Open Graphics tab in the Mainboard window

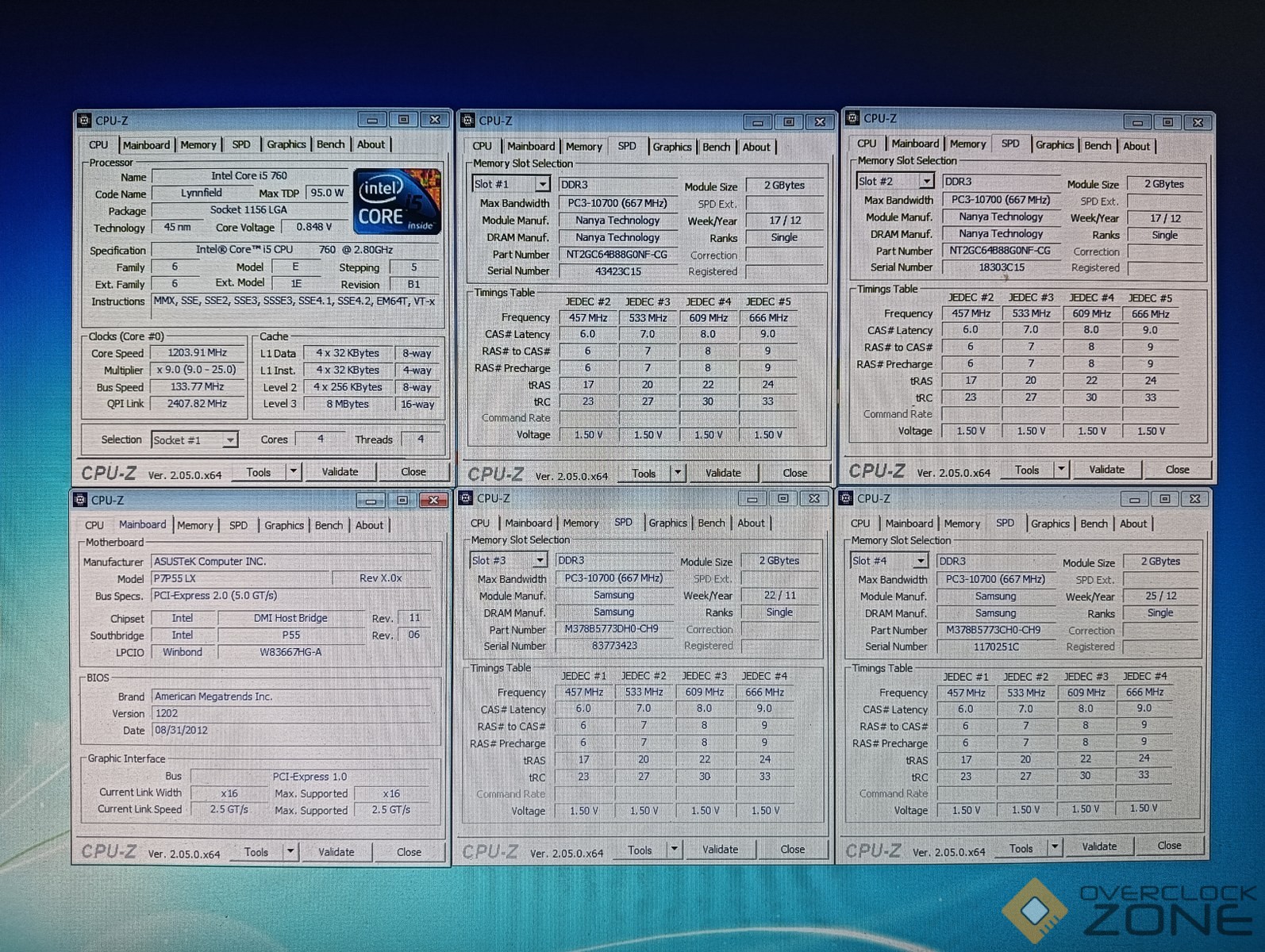click(283, 525)
